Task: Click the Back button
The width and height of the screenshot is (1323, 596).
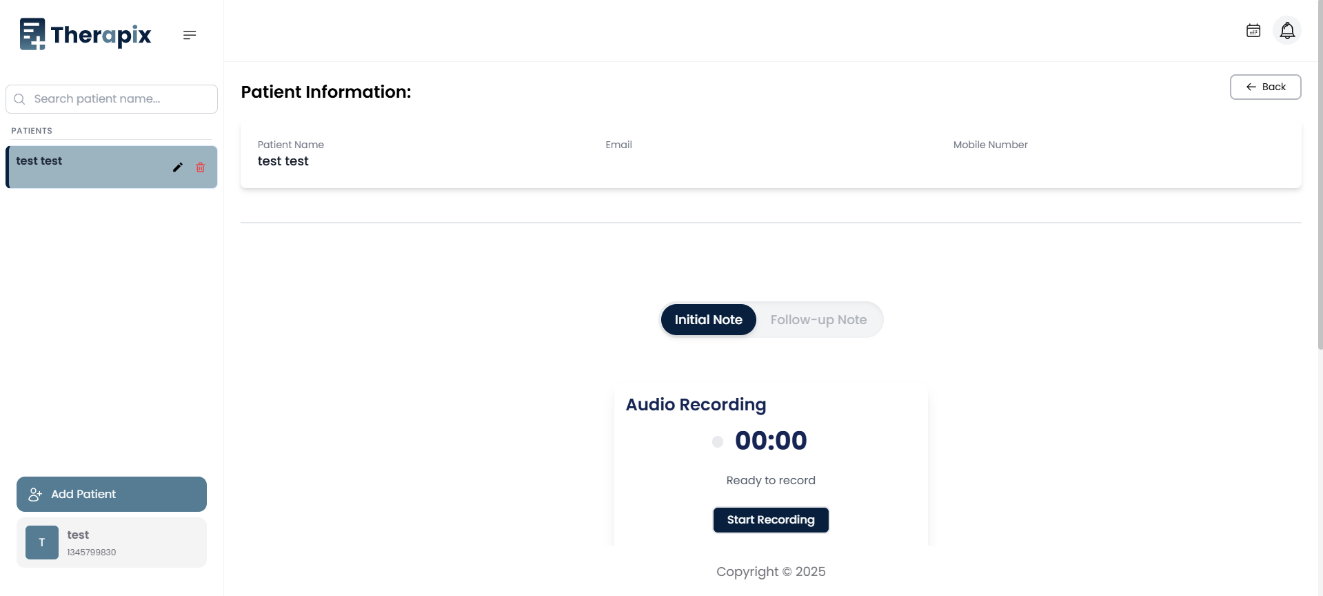Action: coord(1265,87)
